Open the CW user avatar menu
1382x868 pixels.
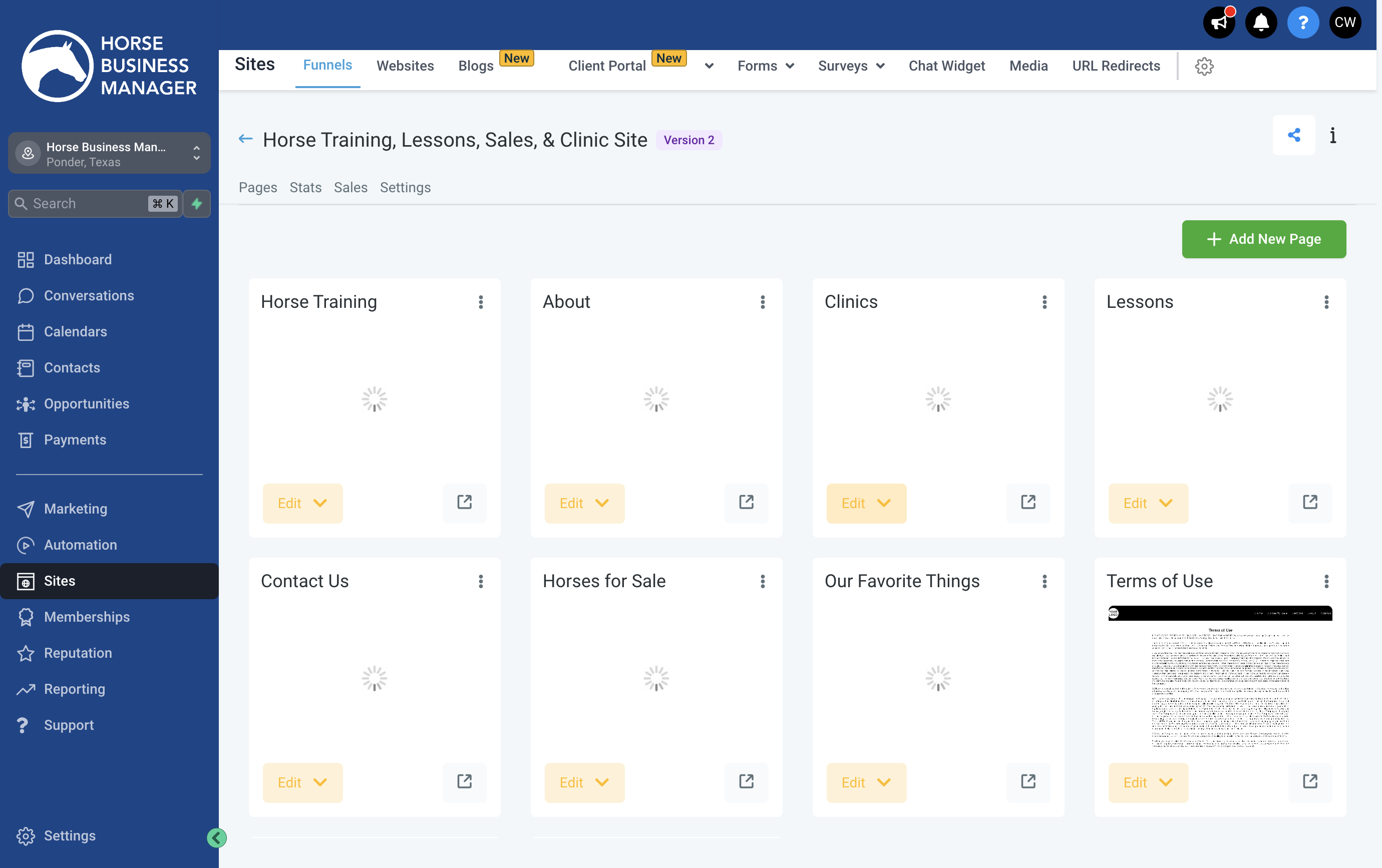pos(1344,23)
